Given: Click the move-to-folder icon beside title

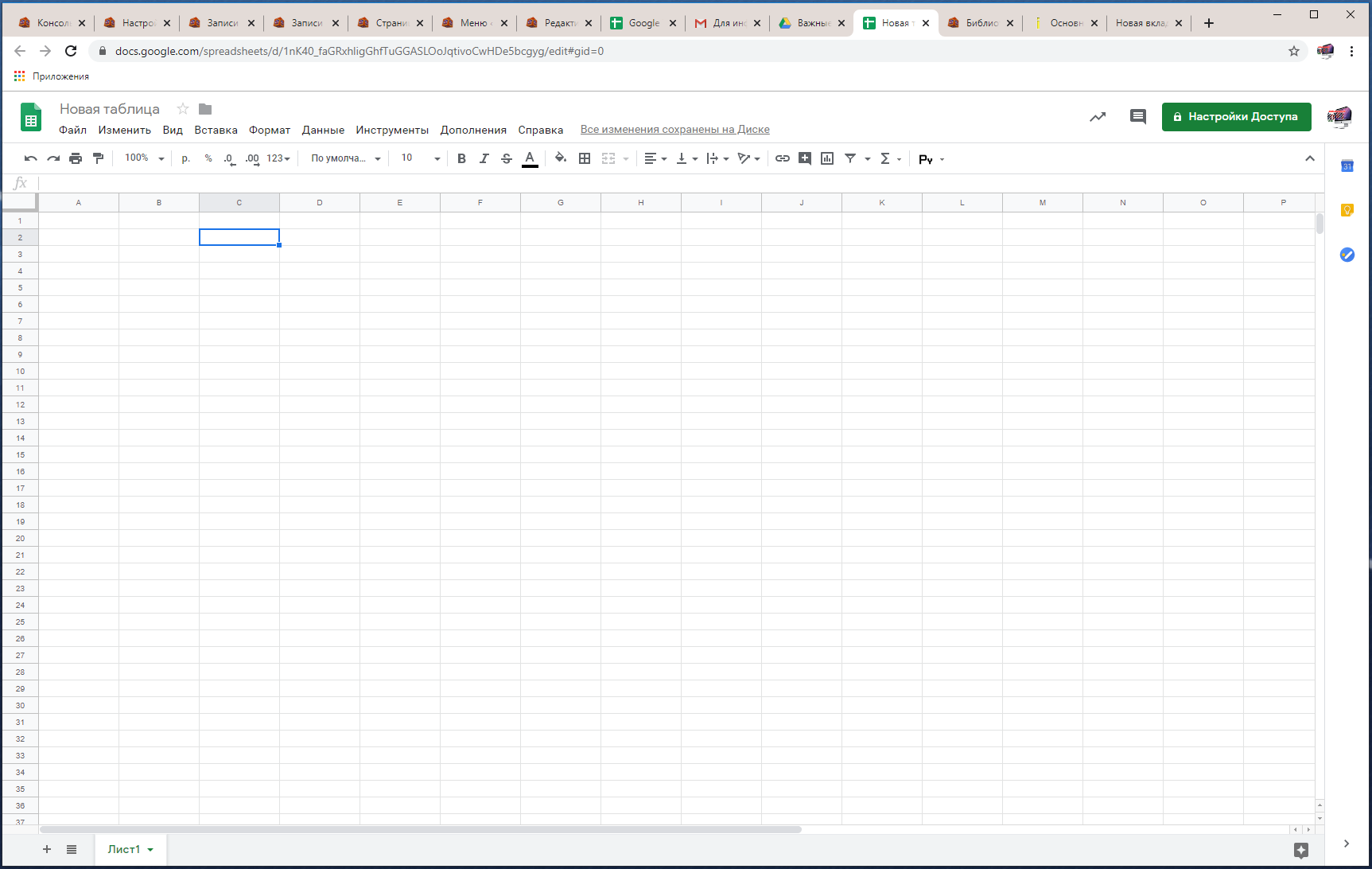Looking at the screenshot, I should click(x=205, y=109).
